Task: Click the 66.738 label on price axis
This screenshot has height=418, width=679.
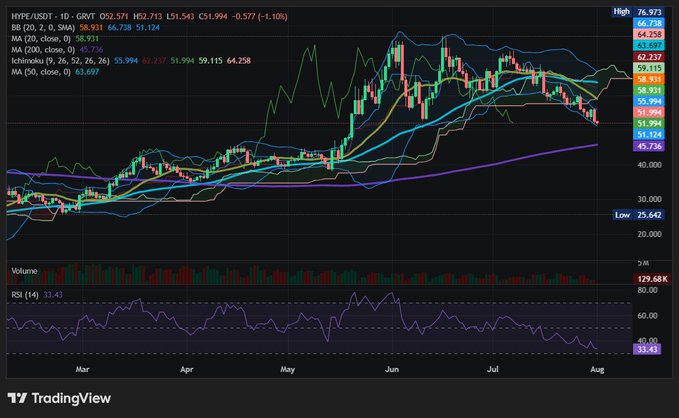Action: point(649,23)
